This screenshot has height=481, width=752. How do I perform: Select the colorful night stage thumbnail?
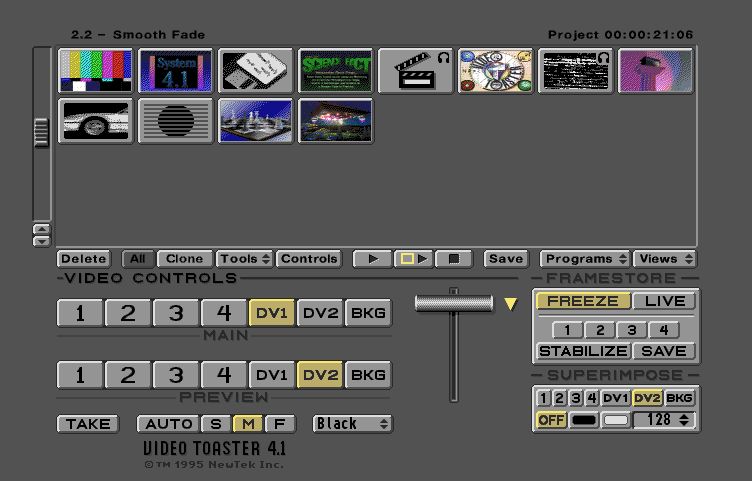[x=336, y=121]
